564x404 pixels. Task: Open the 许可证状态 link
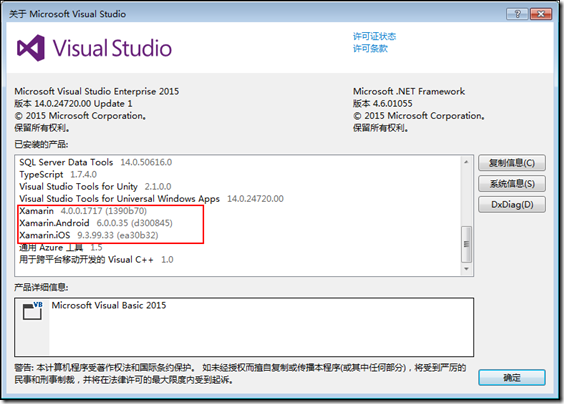pos(374,36)
